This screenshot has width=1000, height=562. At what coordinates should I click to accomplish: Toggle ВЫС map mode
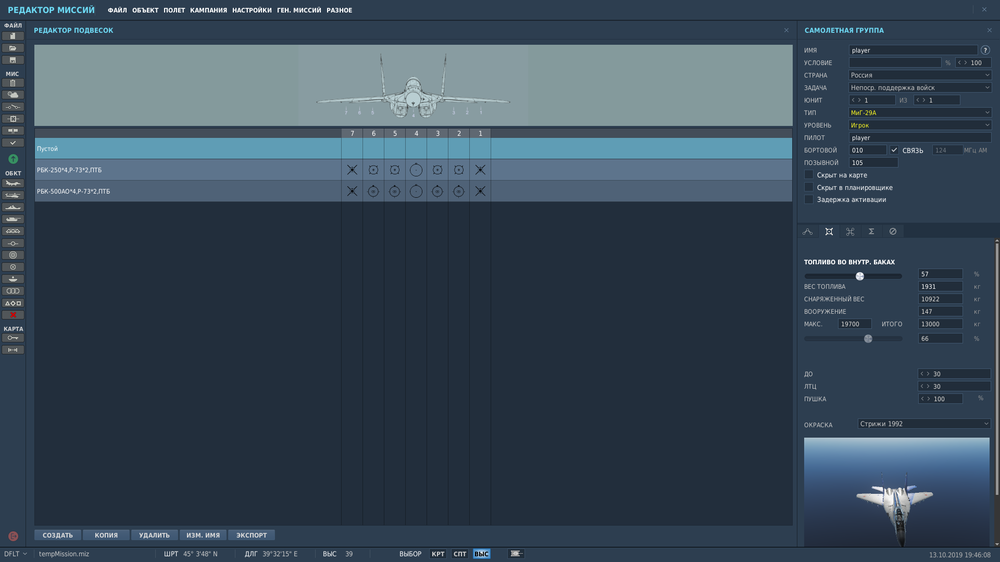[482, 554]
